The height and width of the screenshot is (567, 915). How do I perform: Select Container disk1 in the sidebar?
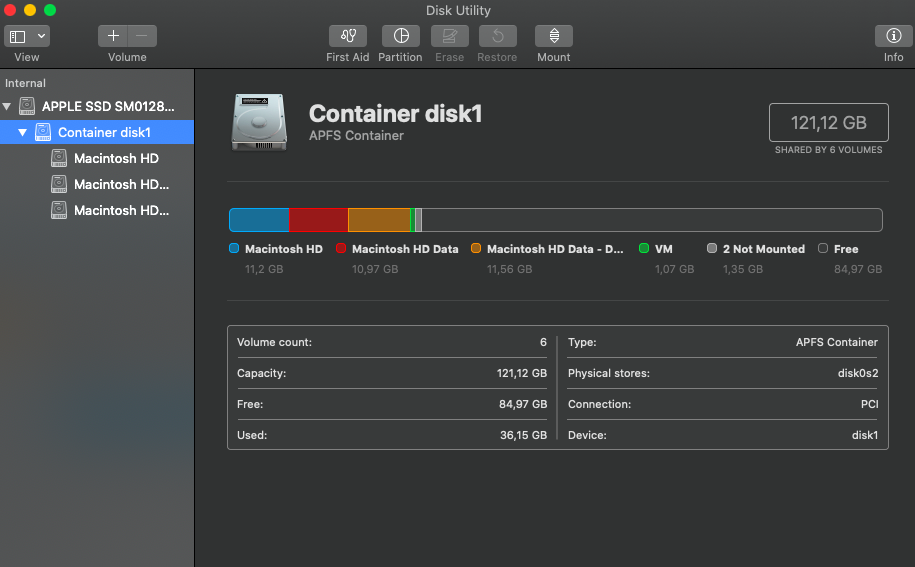[97, 132]
